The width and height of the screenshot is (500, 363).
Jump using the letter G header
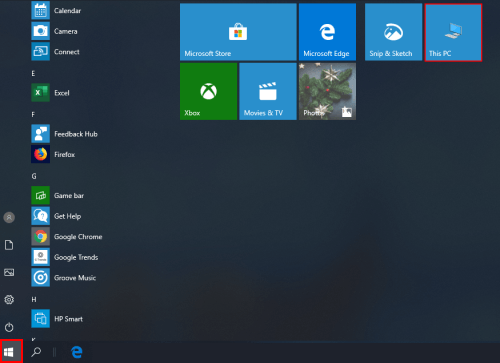pyautogui.click(x=34, y=176)
